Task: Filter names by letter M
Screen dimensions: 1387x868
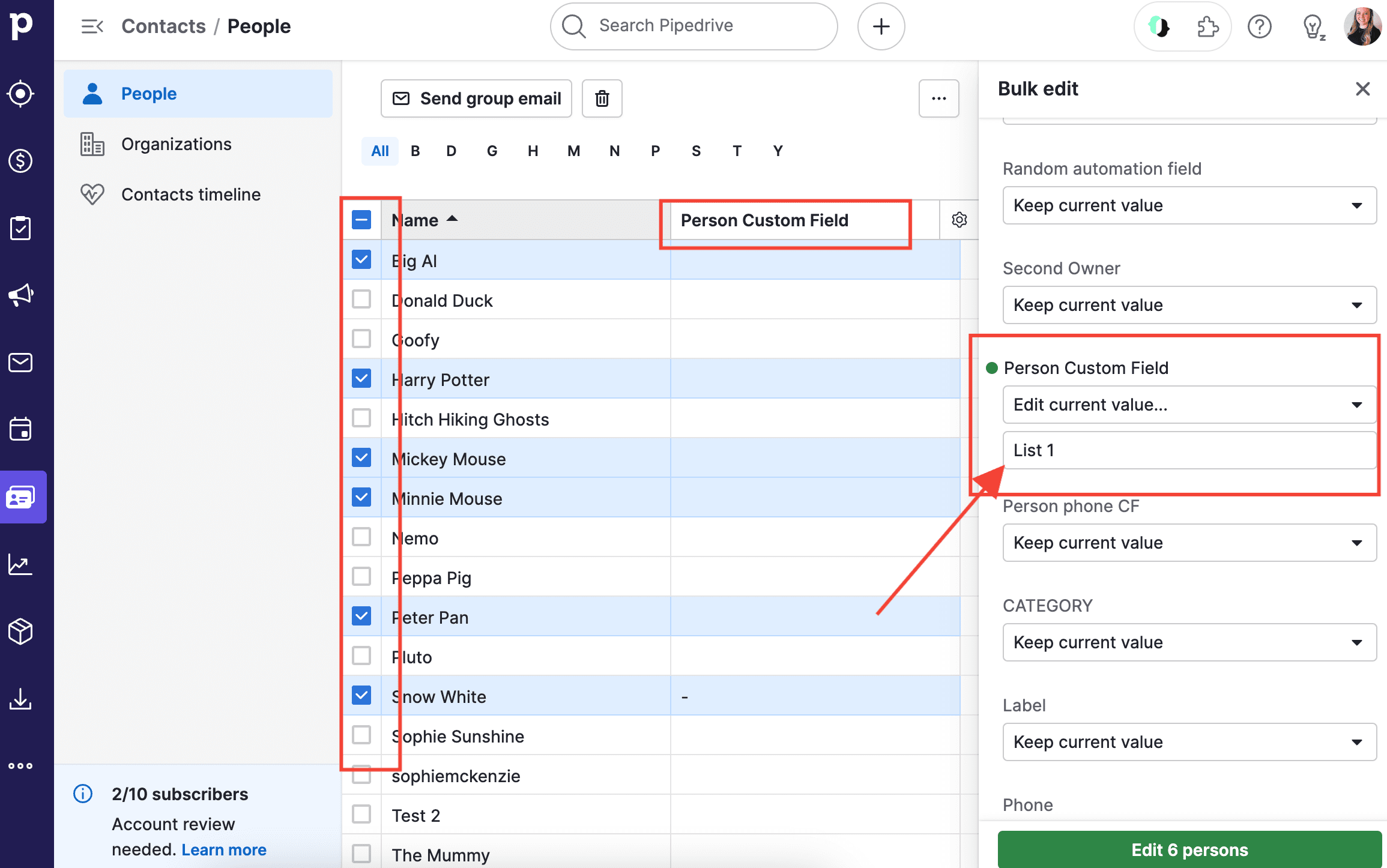Action: [x=573, y=151]
